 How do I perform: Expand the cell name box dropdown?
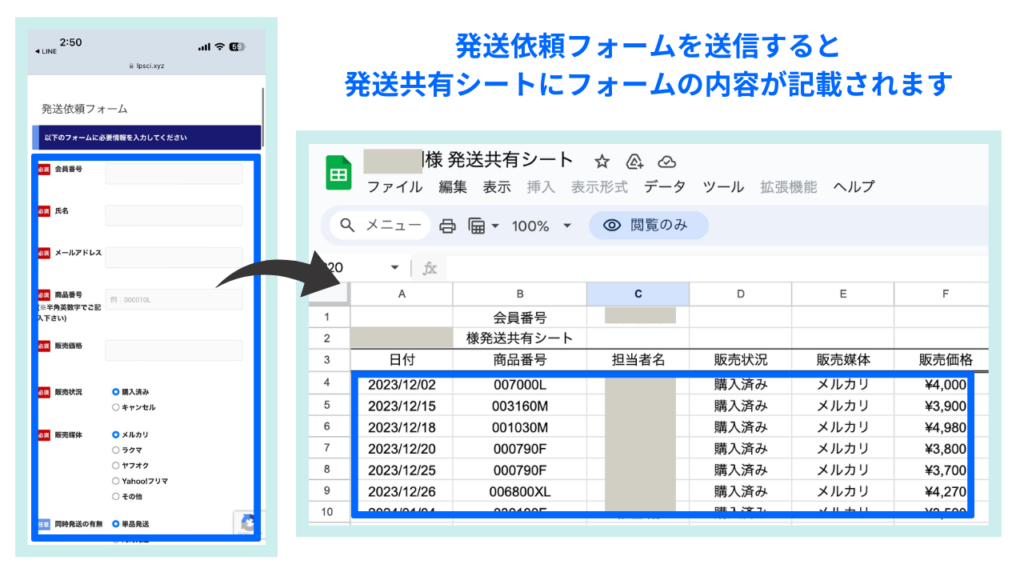[395, 268]
